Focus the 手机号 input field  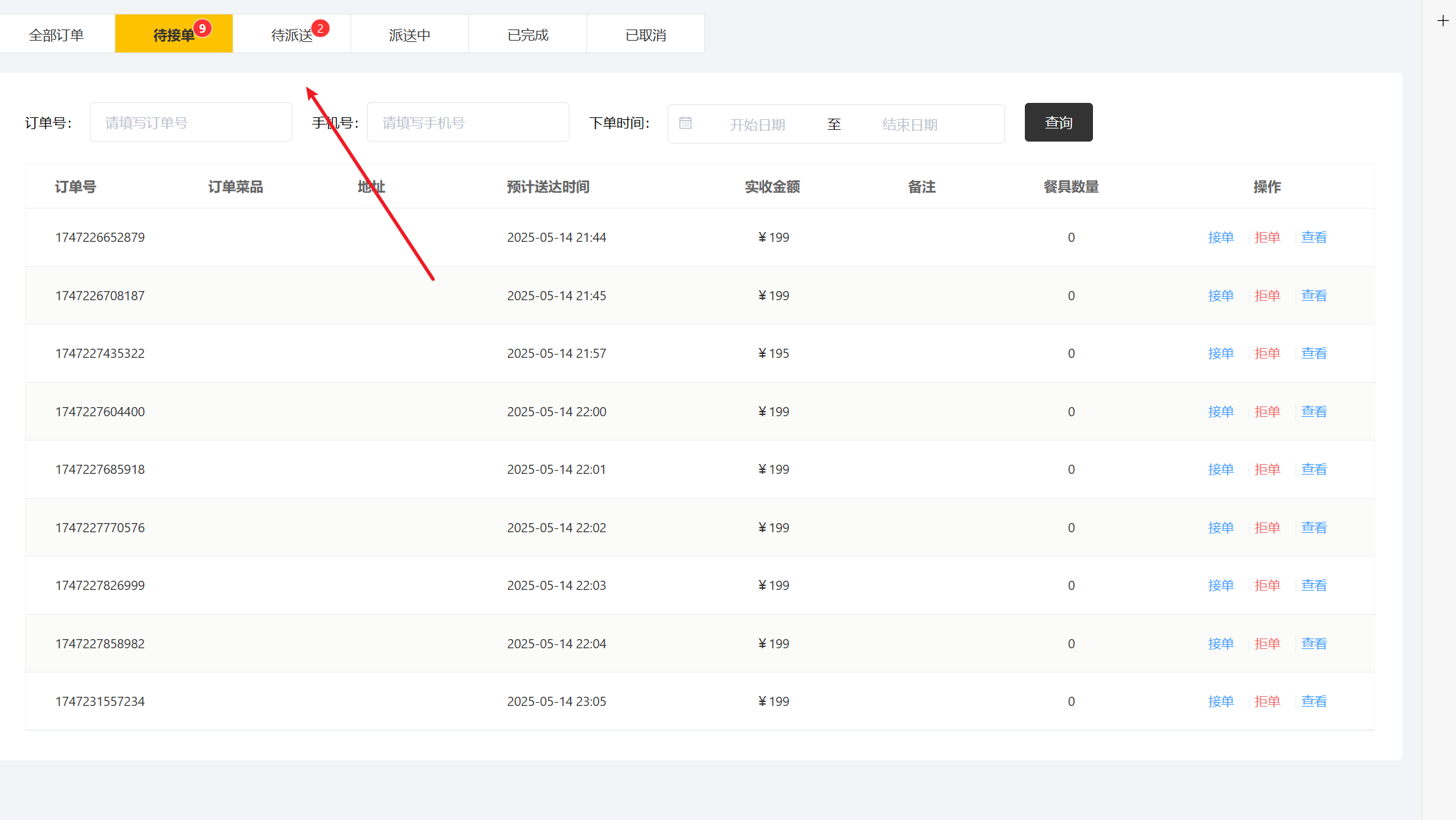coord(468,123)
